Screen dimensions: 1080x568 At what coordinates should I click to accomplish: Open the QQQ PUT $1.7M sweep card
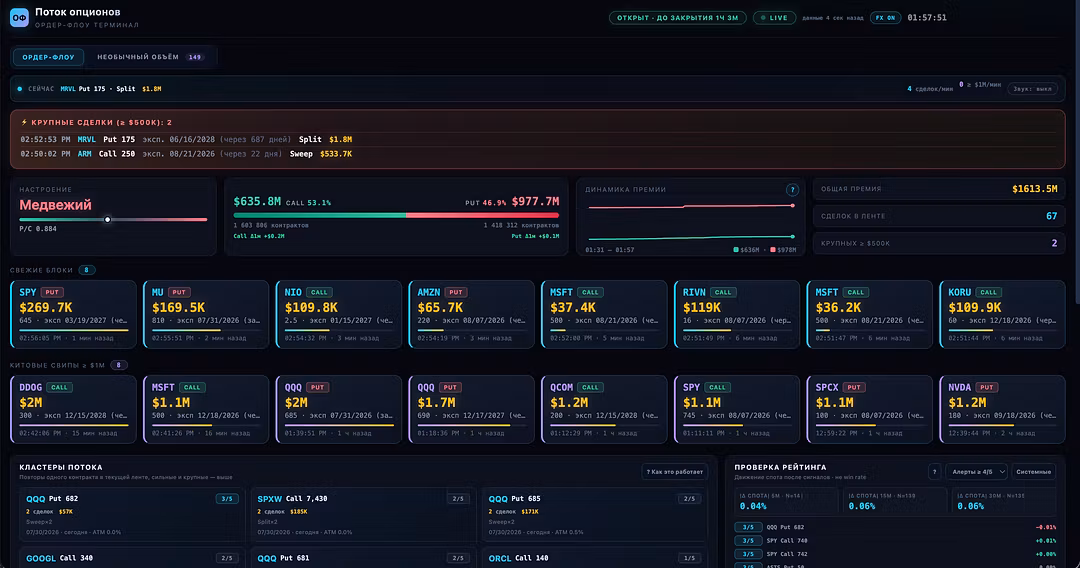coord(471,409)
